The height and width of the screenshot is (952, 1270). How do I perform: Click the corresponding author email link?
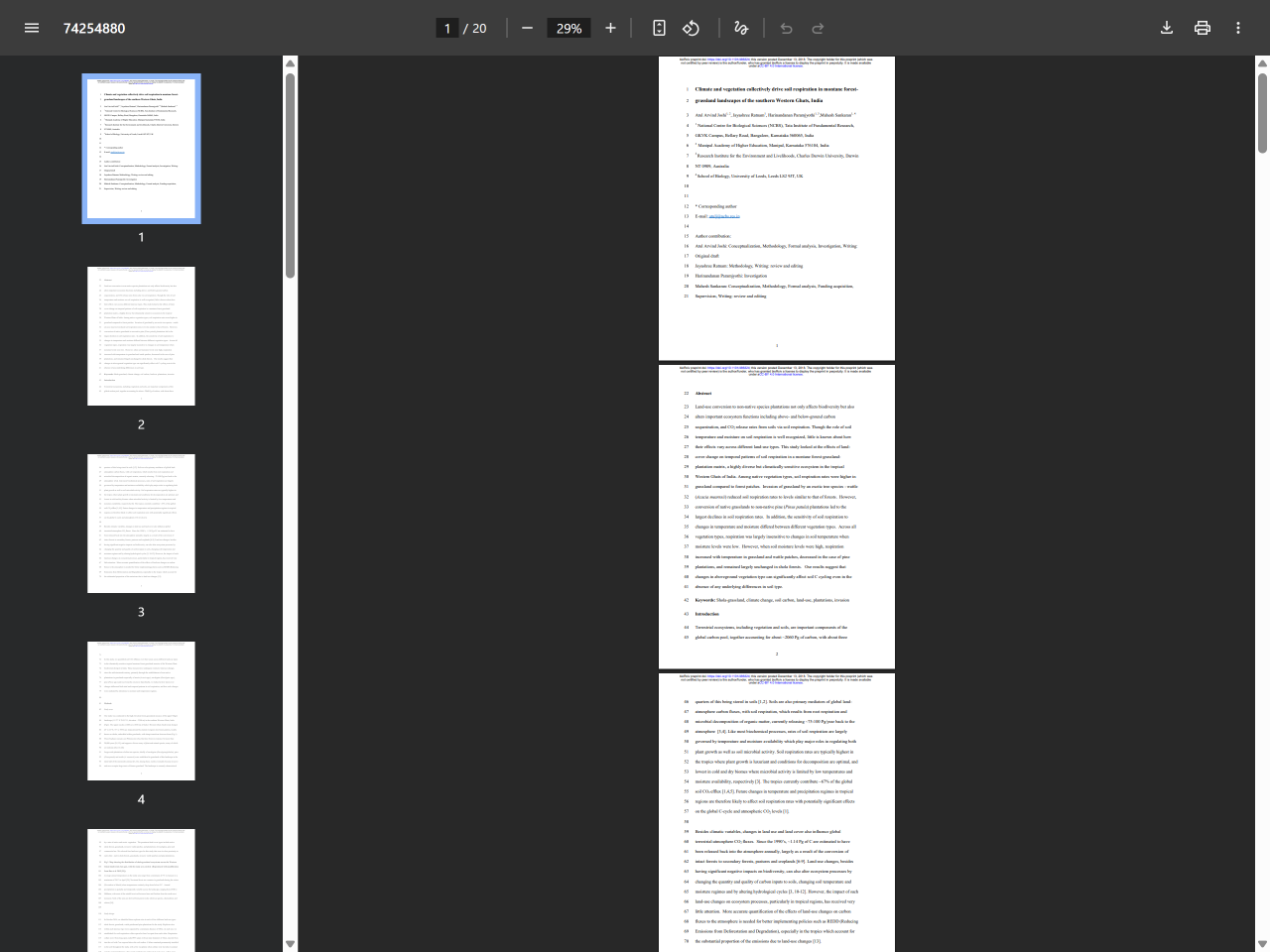point(723,216)
